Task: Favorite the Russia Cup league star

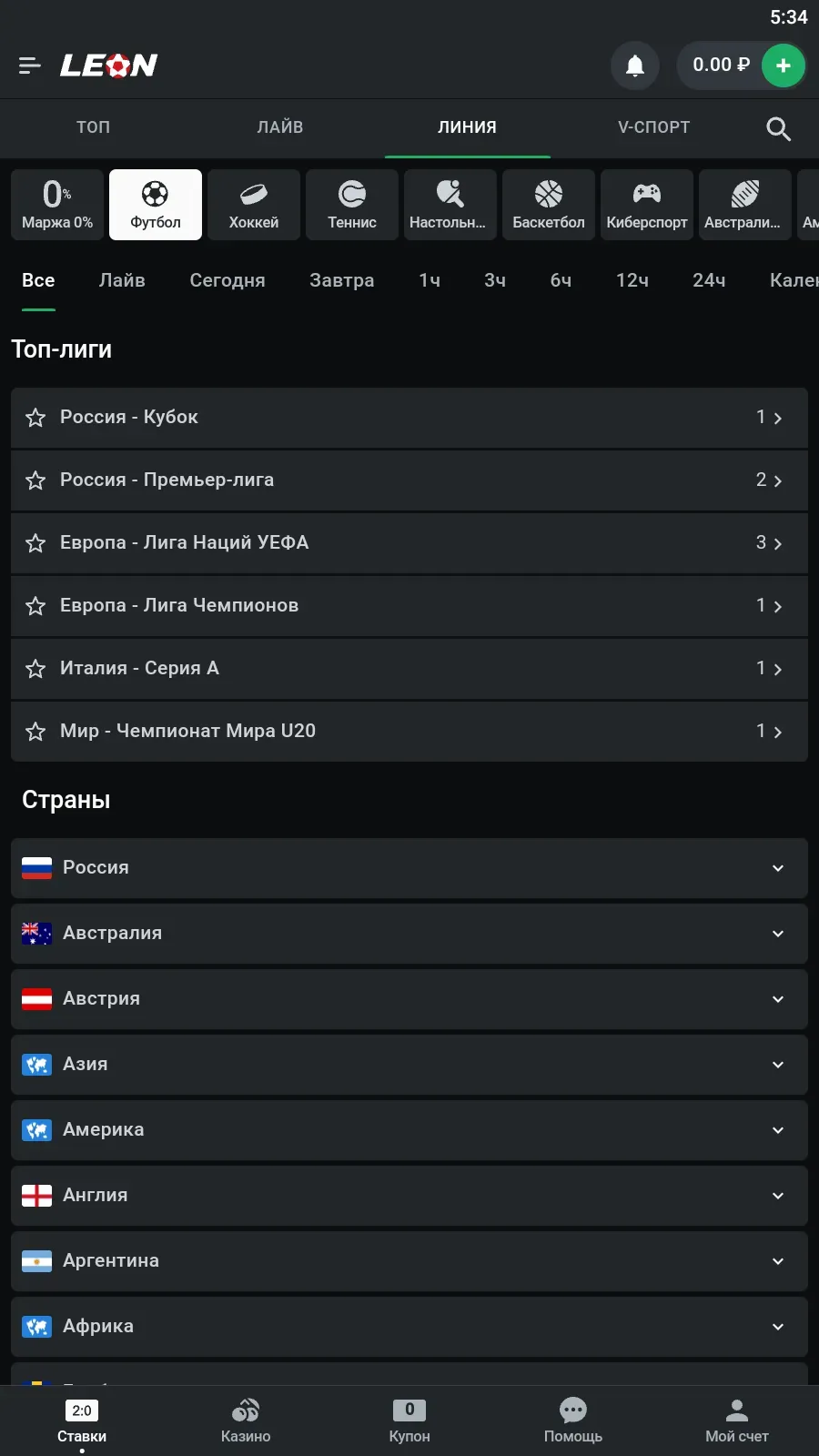Action: pos(35,418)
